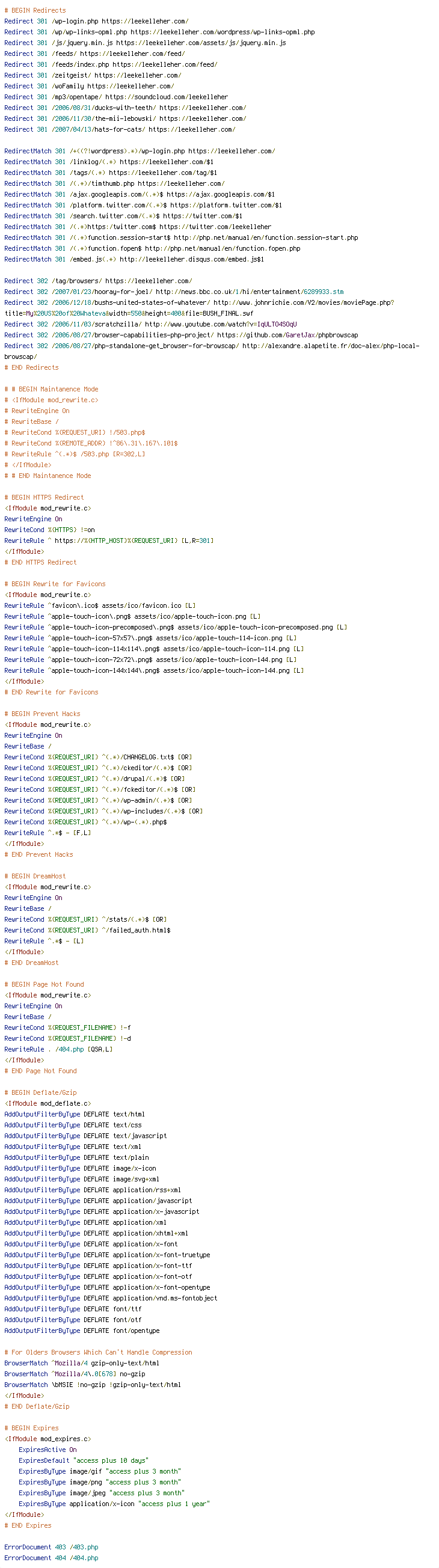Click the 'DEFLATE image/svg+xml' line

(82, 1179)
